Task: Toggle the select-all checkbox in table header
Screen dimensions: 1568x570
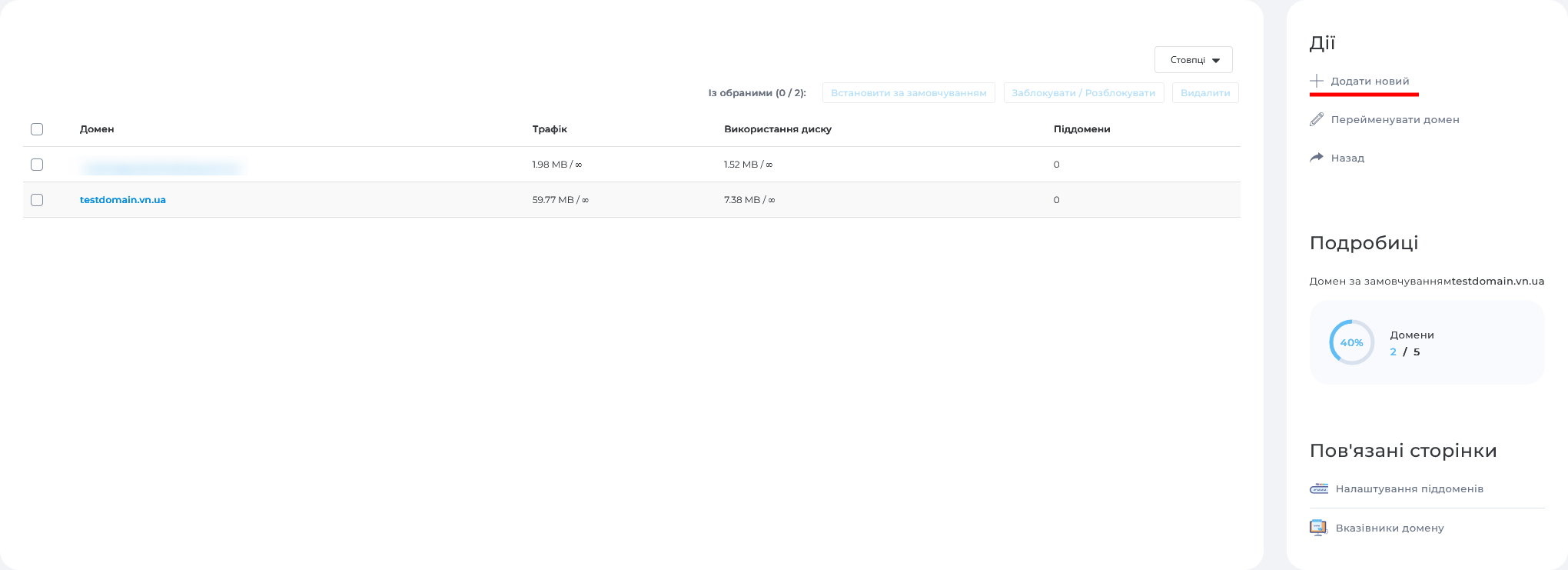Action: pos(37,129)
